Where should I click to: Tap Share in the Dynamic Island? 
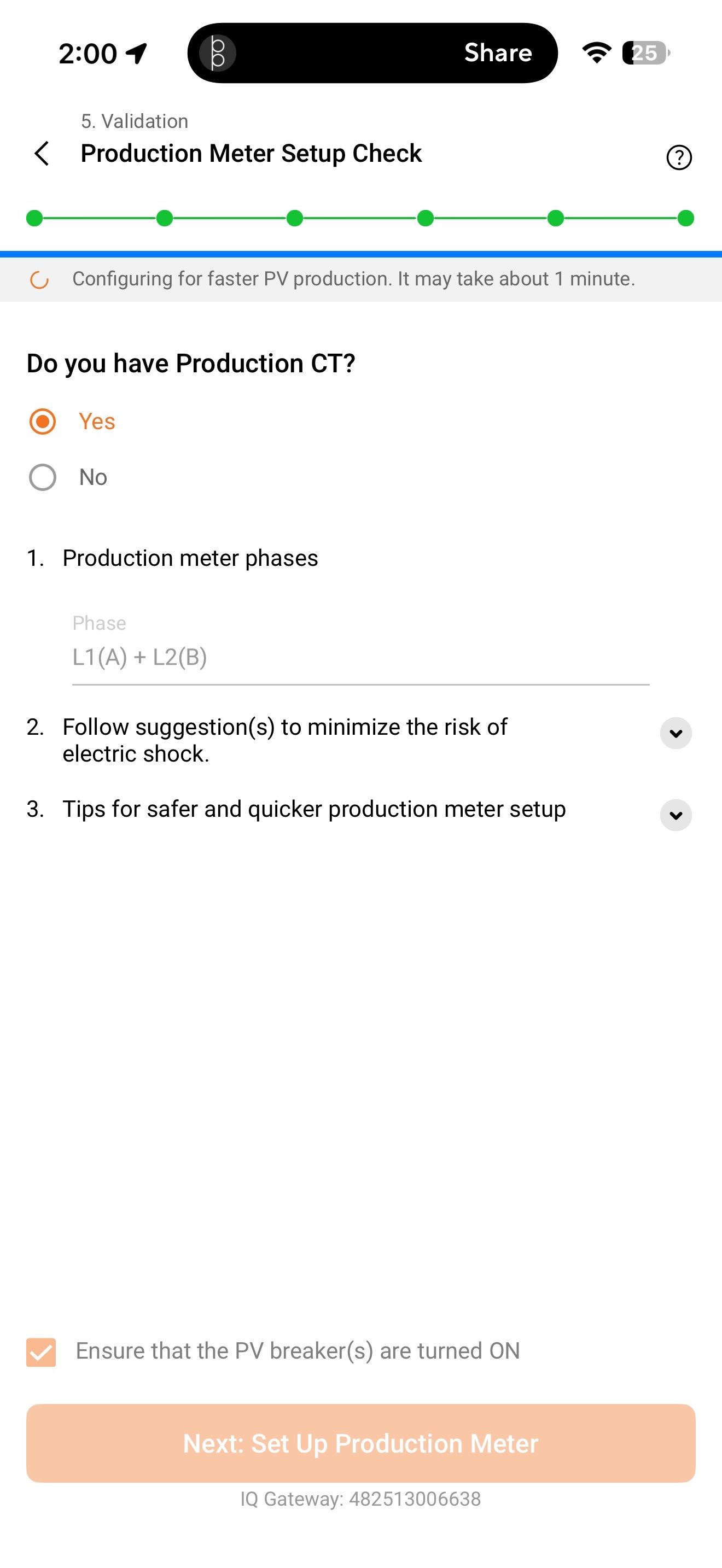point(497,53)
